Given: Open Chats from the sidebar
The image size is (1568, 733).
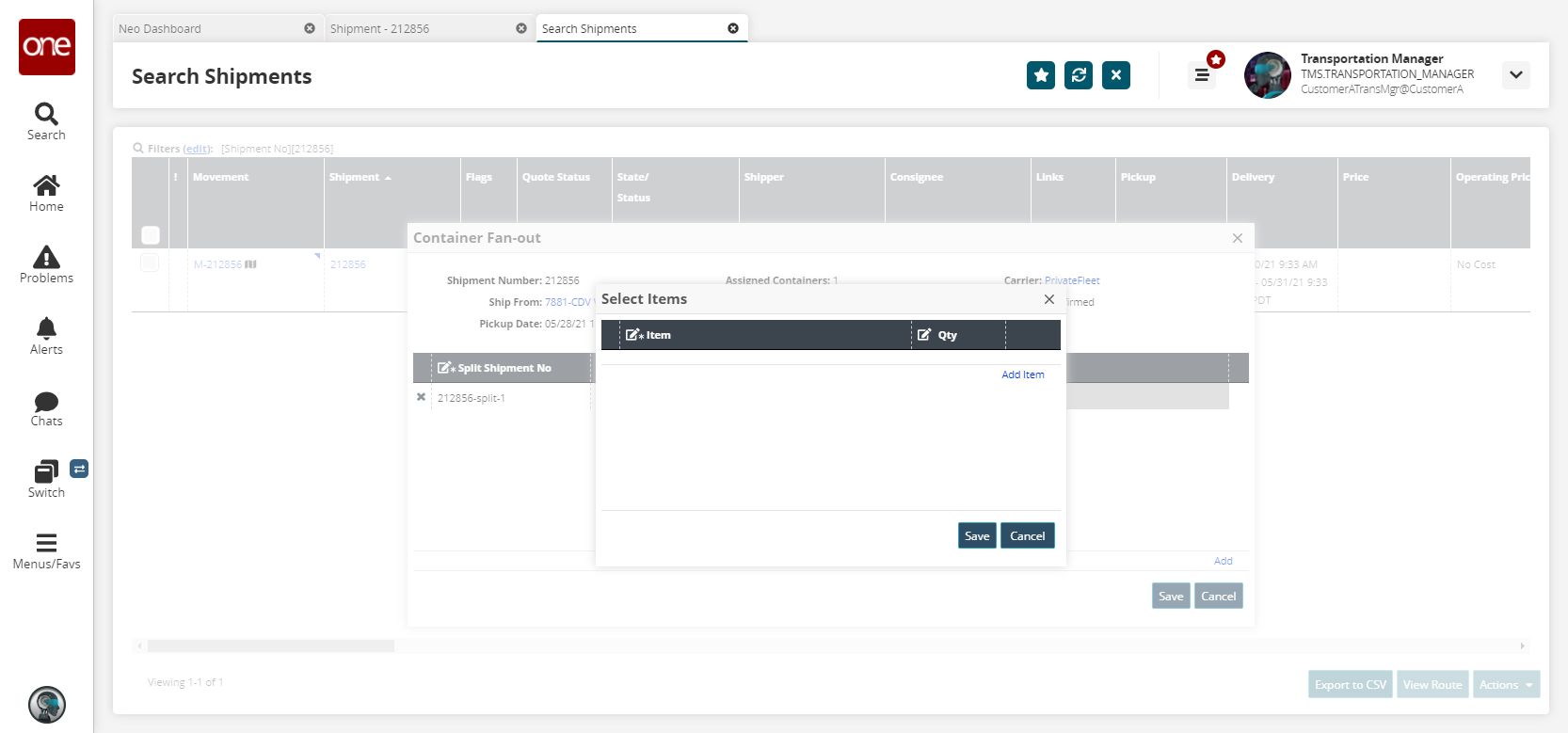Looking at the screenshot, I should click(46, 402).
